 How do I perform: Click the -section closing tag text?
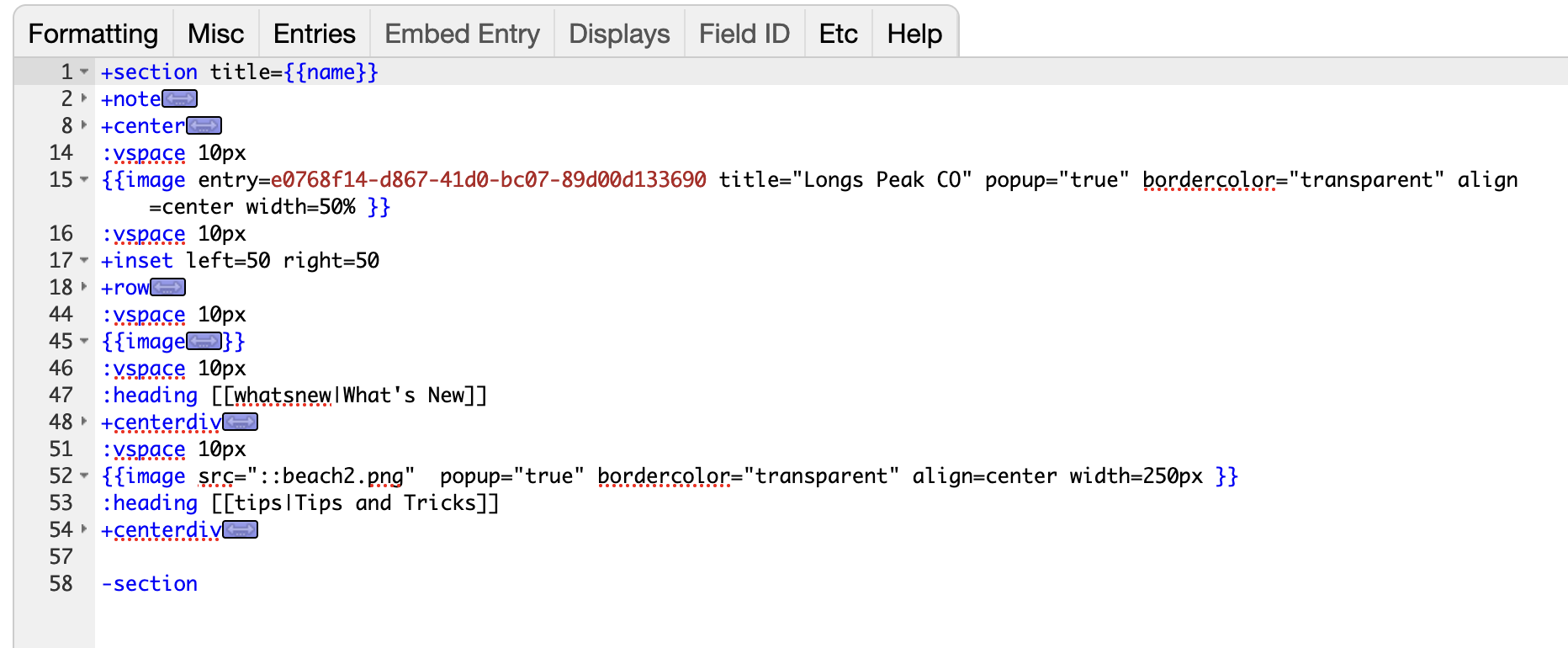coord(150,584)
